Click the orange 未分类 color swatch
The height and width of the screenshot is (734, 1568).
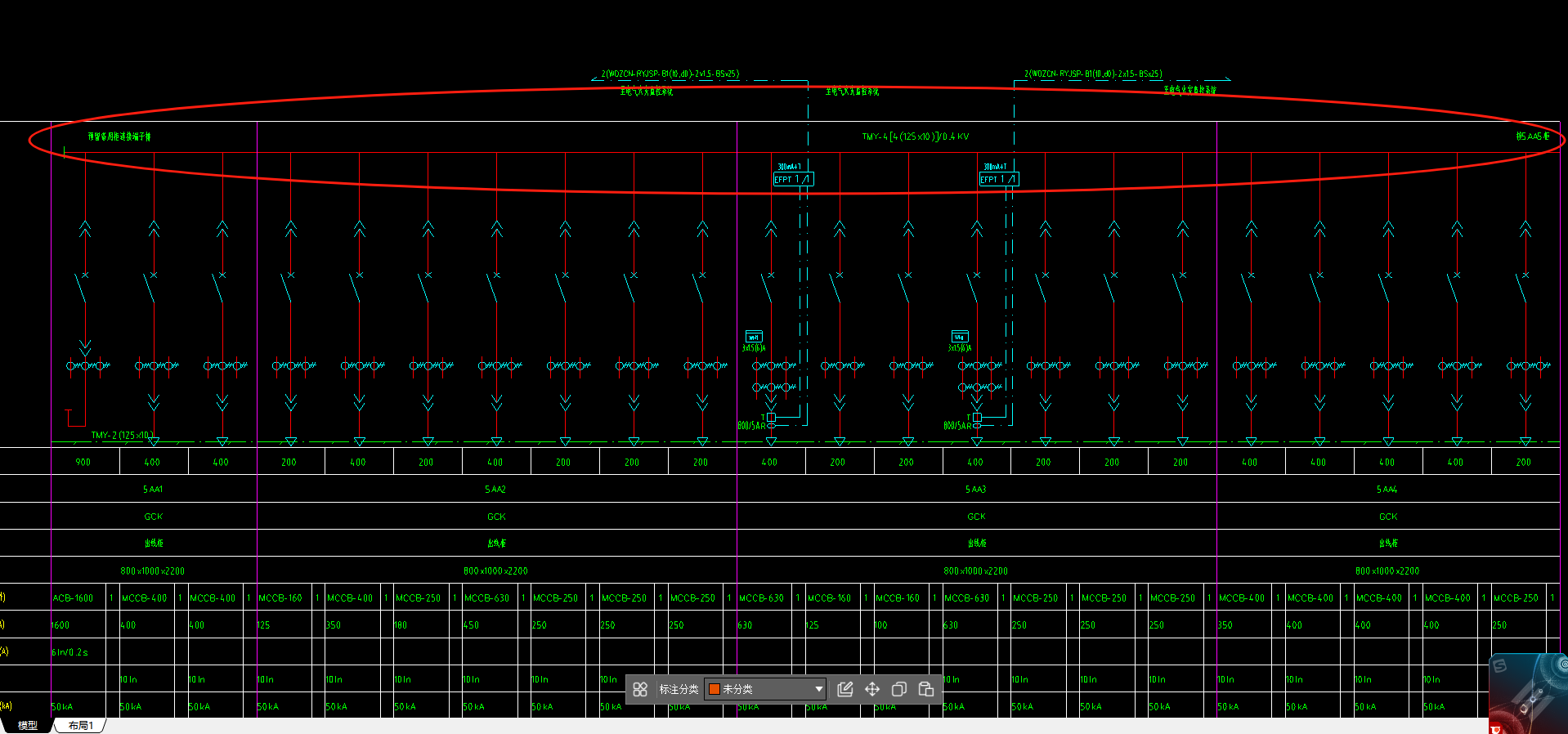(714, 689)
